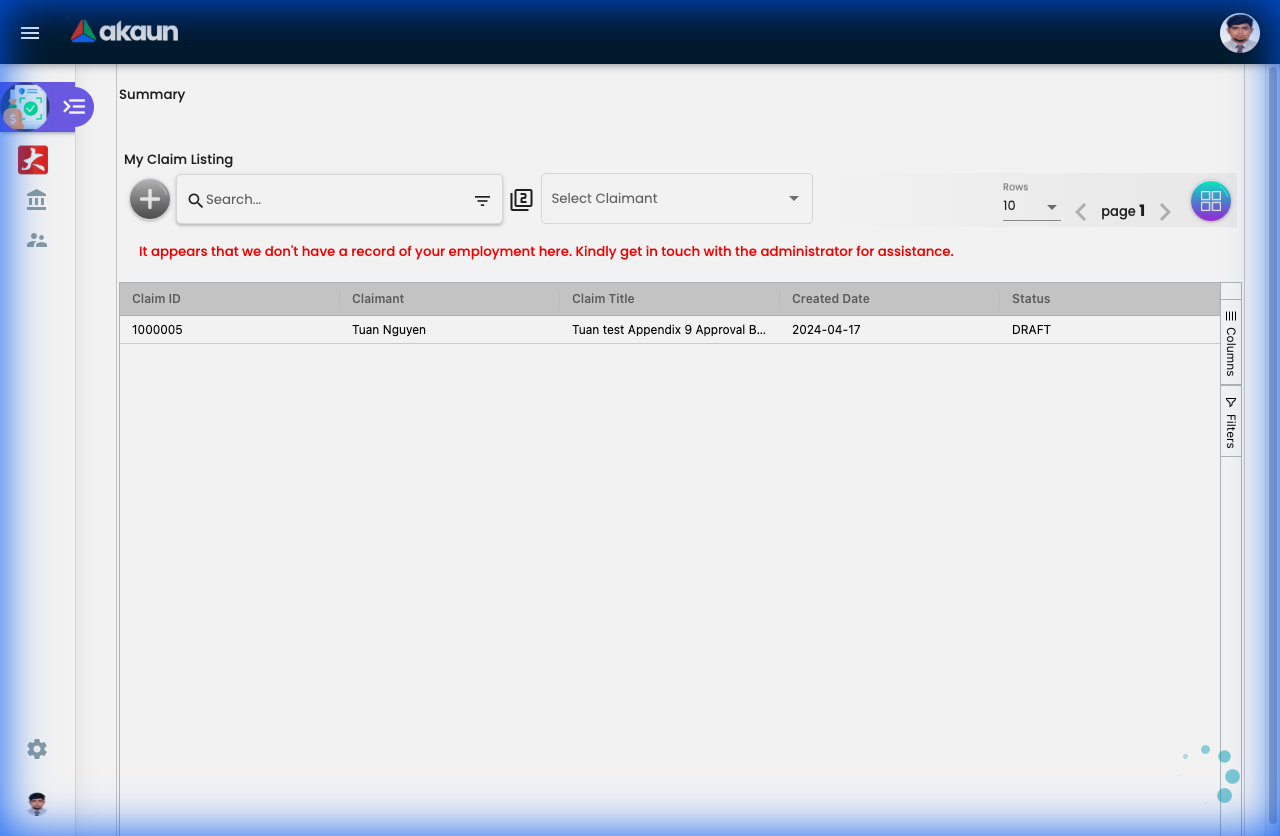
Task: Click the search filter funnel icon
Action: coord(482,200)
